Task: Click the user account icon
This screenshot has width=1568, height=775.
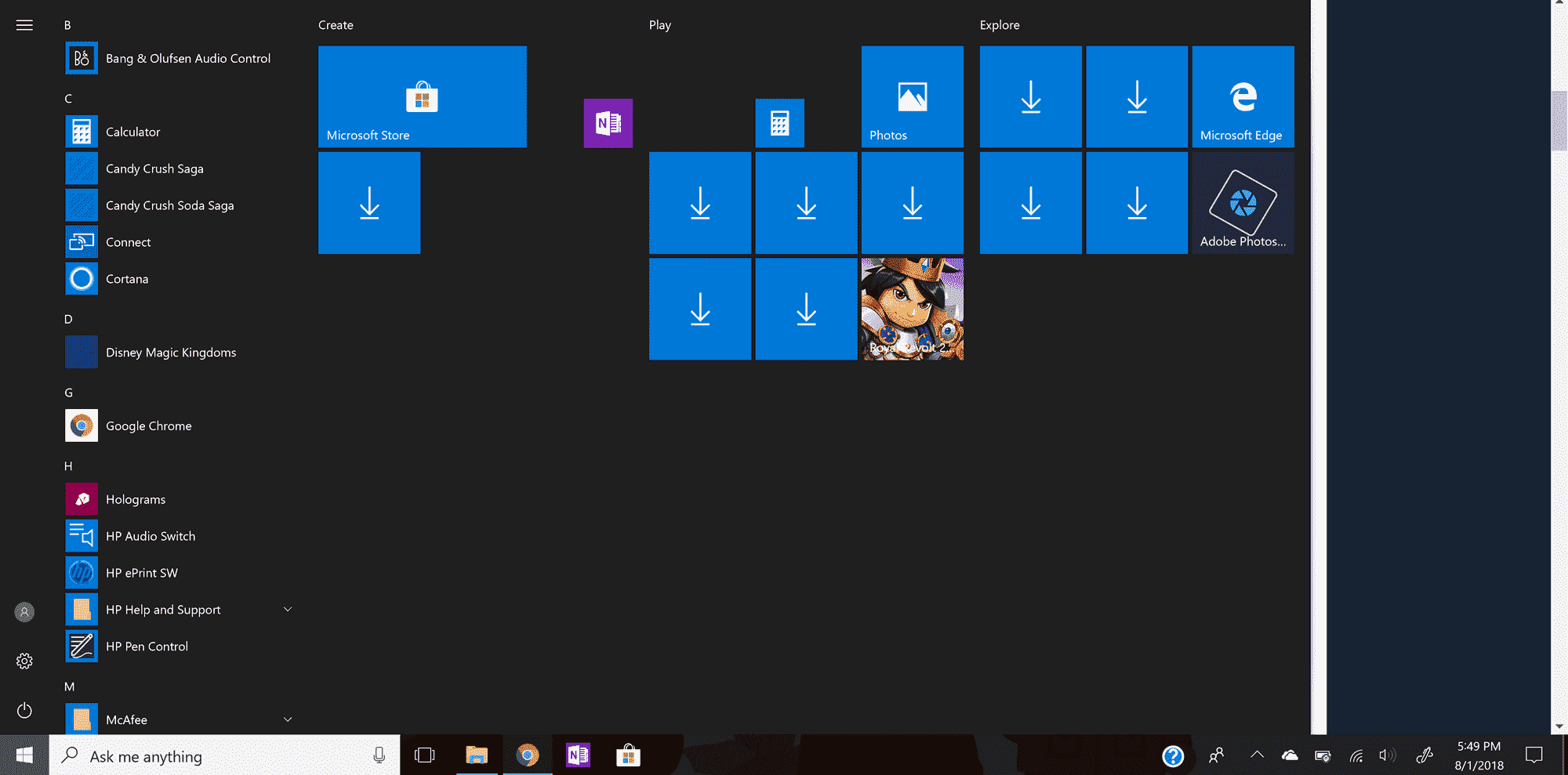Action: [24, 612]
